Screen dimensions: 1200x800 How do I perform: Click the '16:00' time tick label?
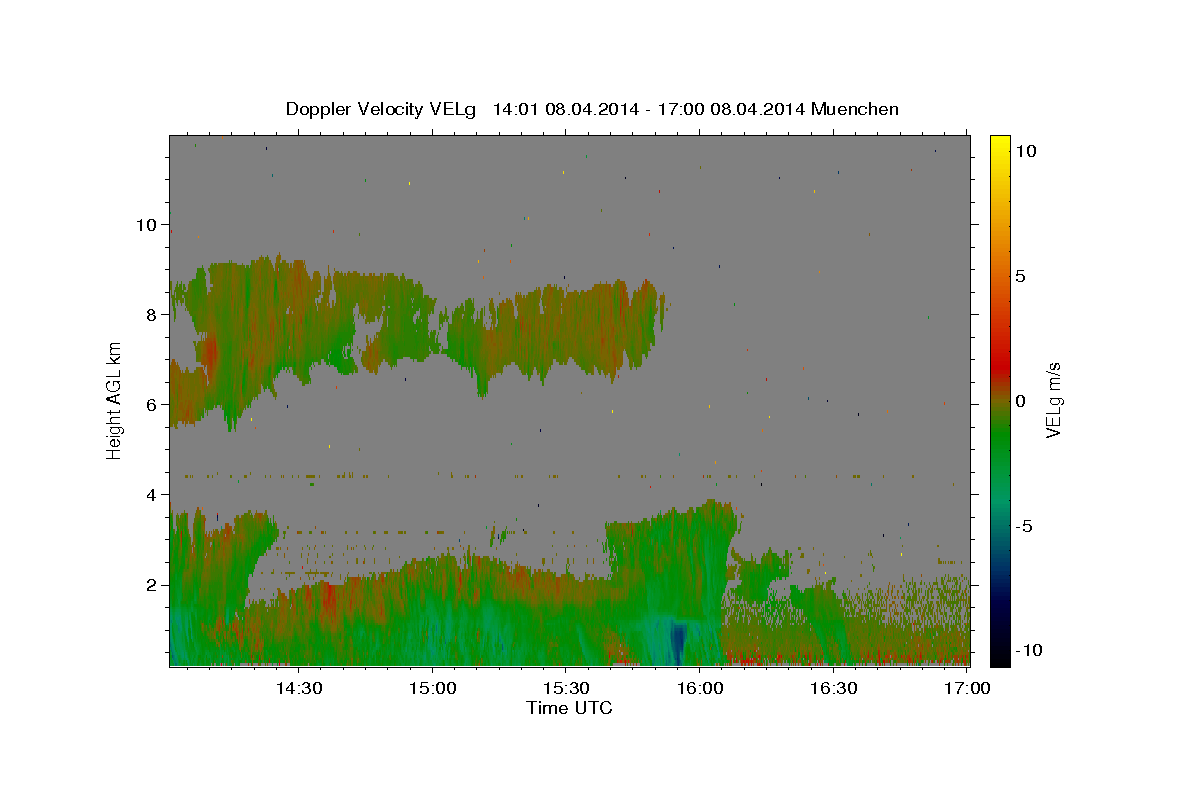click(x=699, y=688)
